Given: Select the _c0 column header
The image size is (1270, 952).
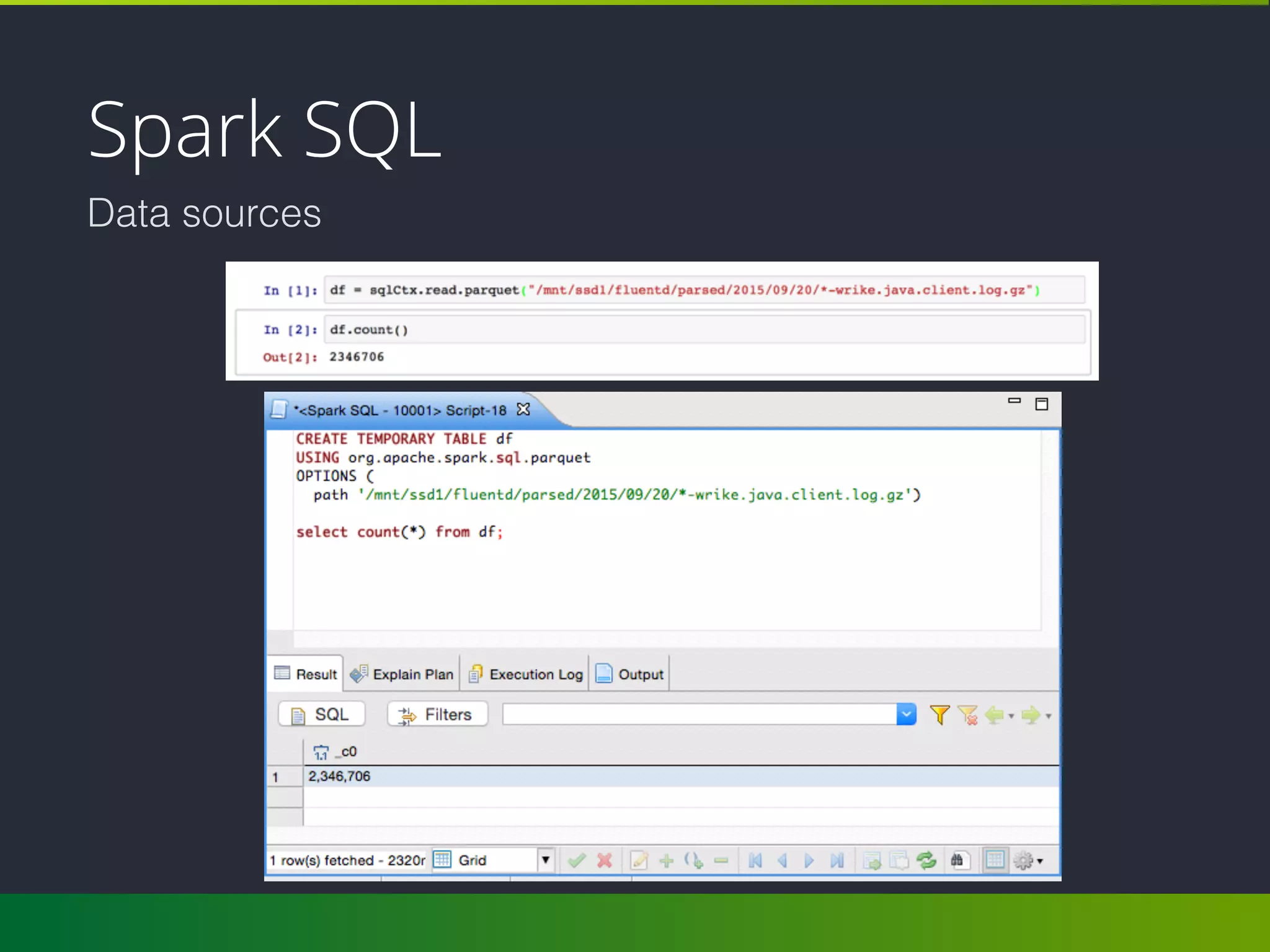Looking at the screenshot, I should click(681, 752).
